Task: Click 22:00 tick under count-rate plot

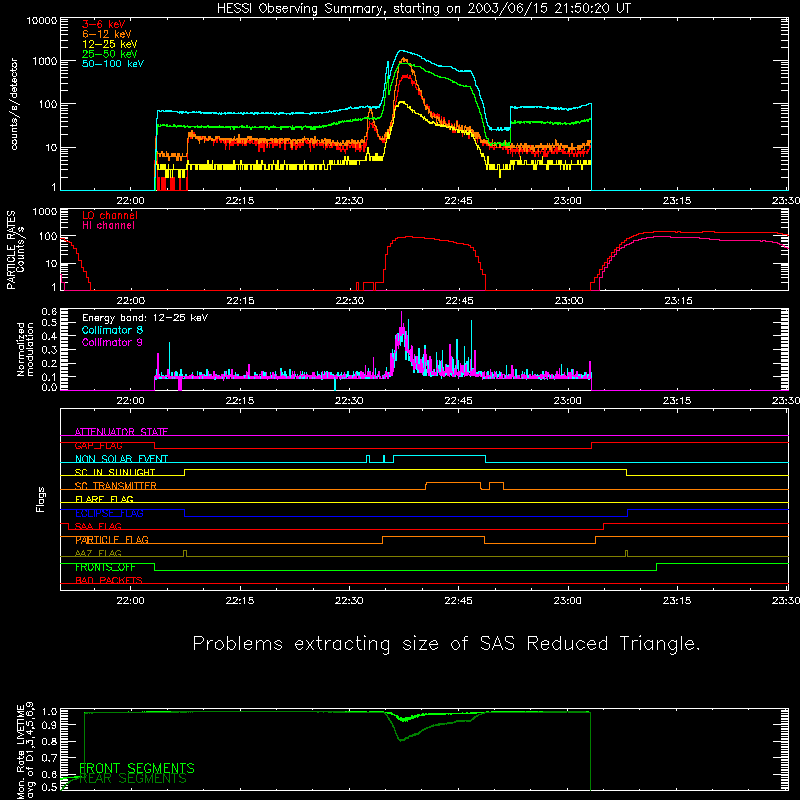Action: 131,201
